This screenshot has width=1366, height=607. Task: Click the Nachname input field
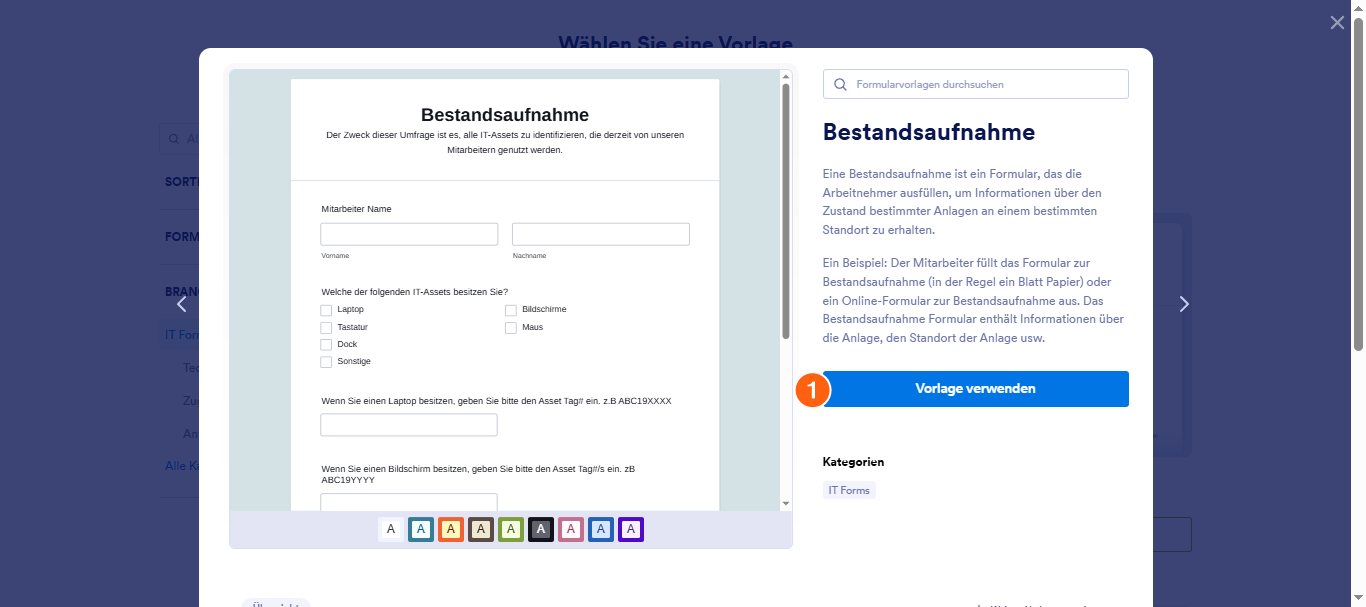click(x=601, y=234)
